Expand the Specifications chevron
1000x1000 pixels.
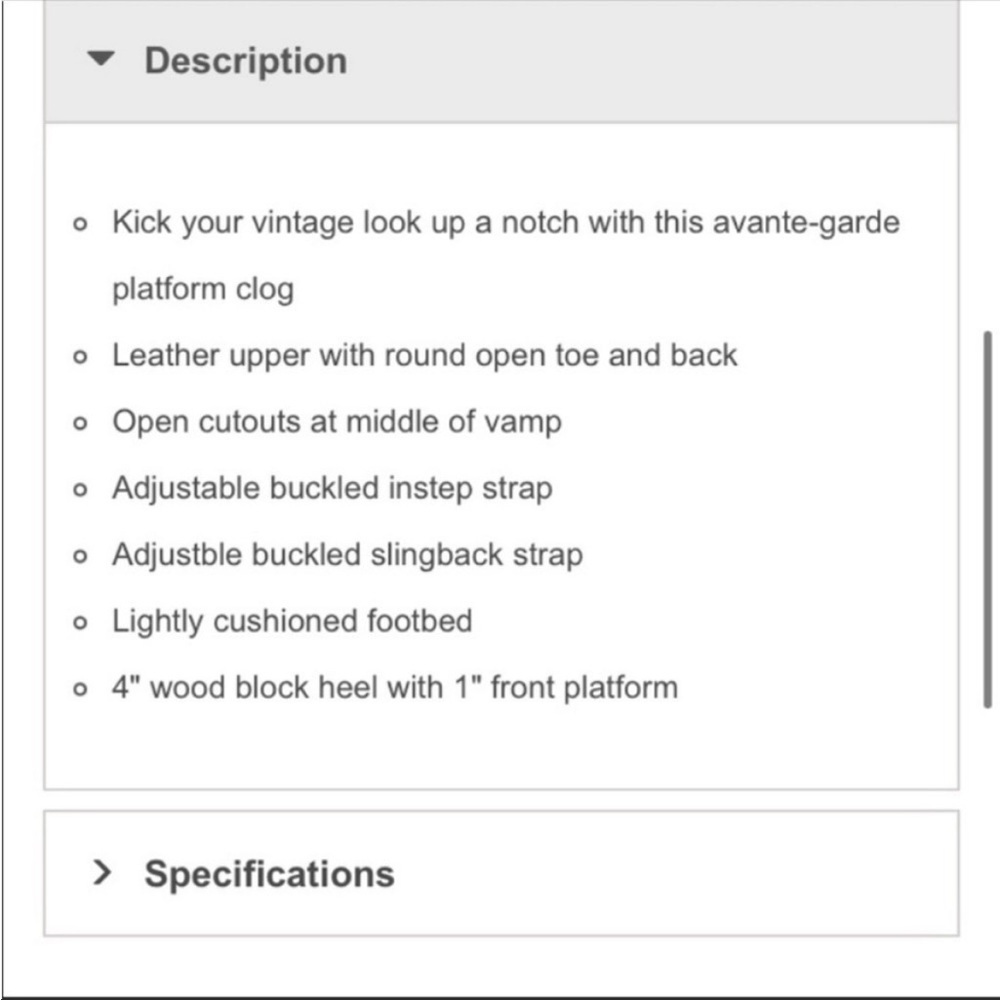[x=102, y=872]
